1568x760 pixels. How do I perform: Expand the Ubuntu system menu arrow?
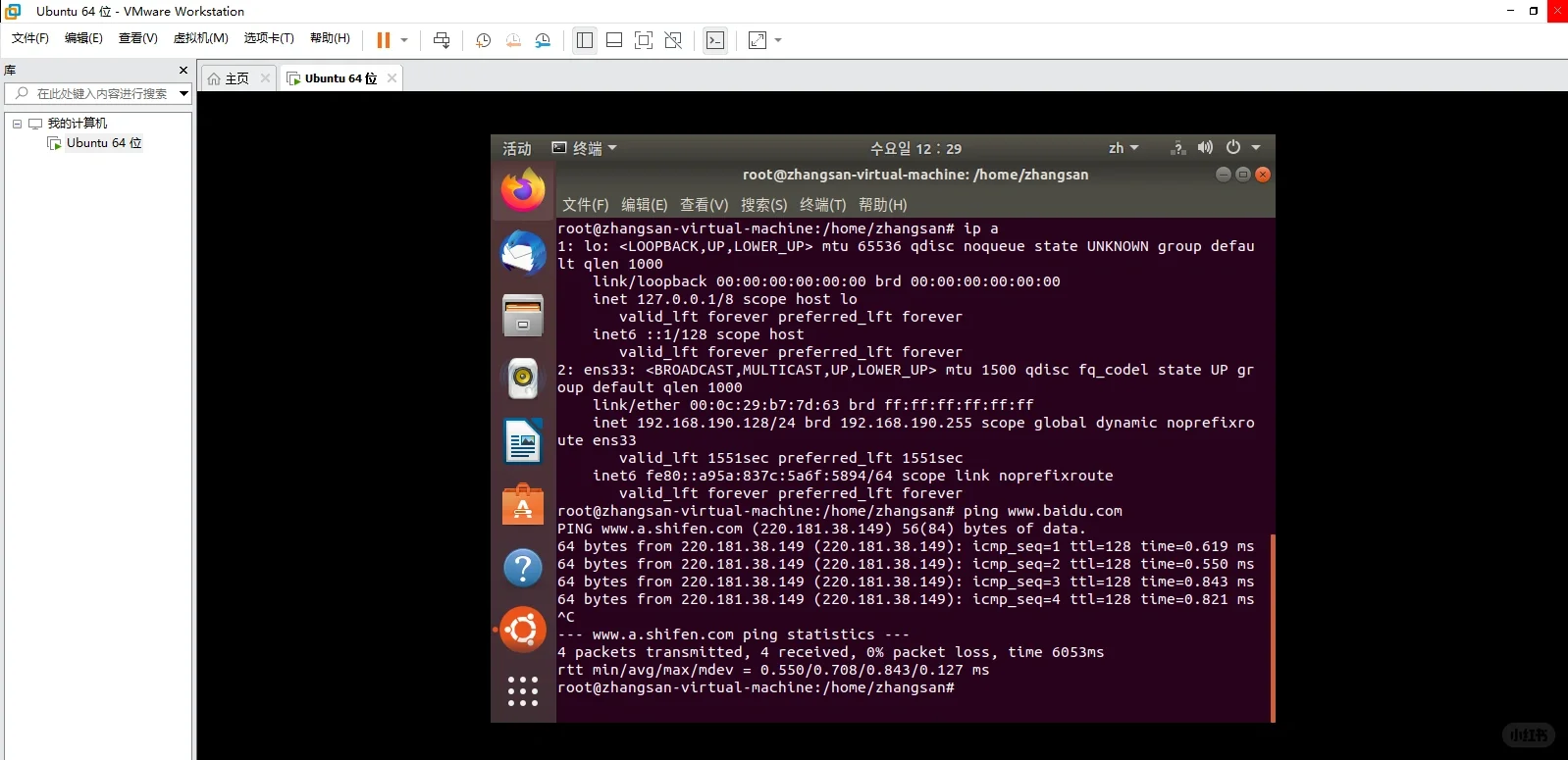pyautogui.click(x=1256, y=148)
